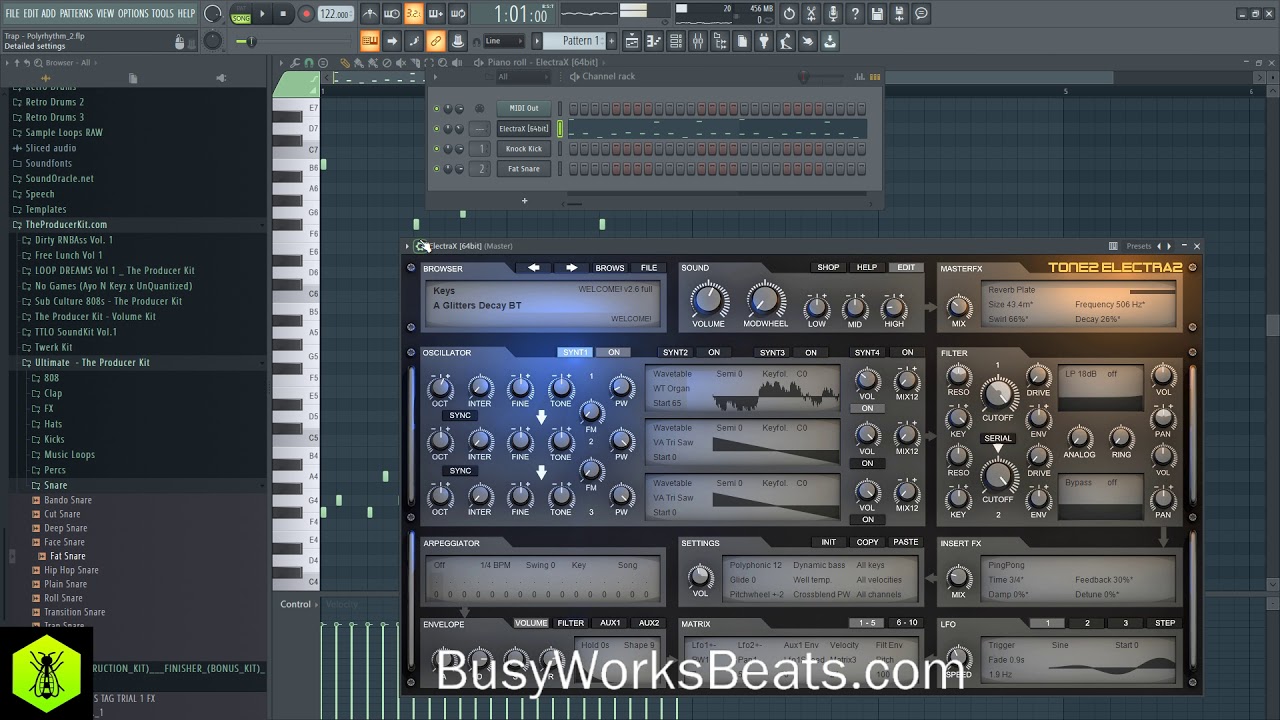Viewport: 1280px width, 720px height.
Task: Click the help question mark icon
Action: coord(855,14)
